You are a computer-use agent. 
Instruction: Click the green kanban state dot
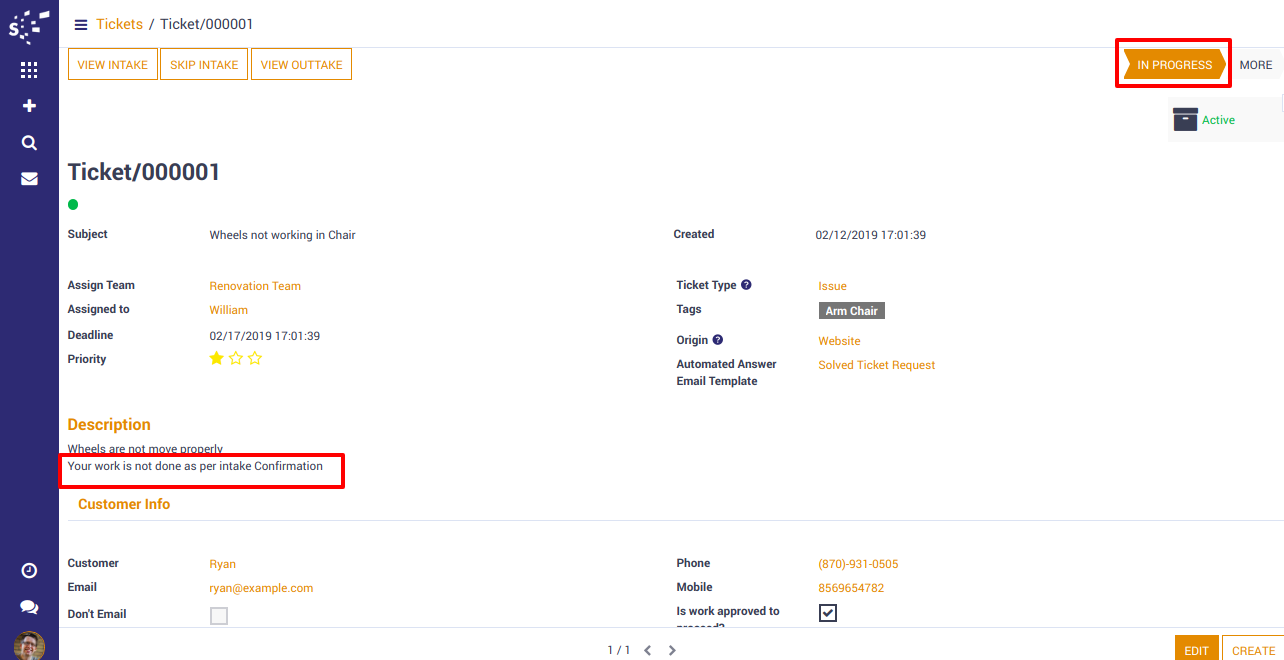click(x=73, y=205)
